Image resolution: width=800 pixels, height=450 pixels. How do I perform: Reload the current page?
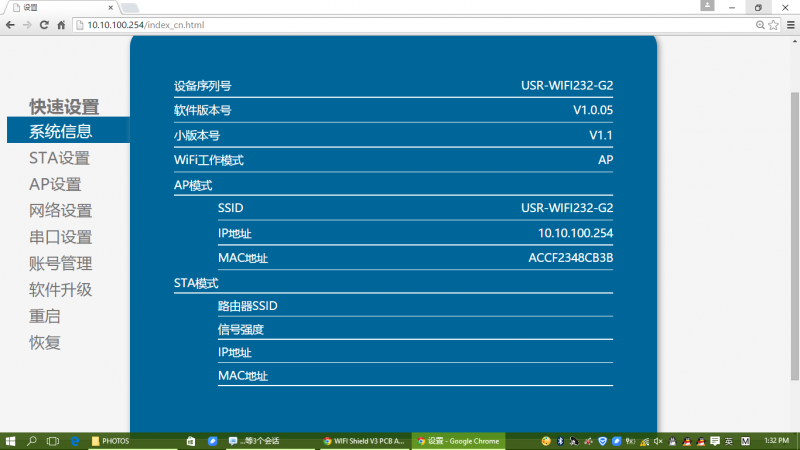[44, 25]
